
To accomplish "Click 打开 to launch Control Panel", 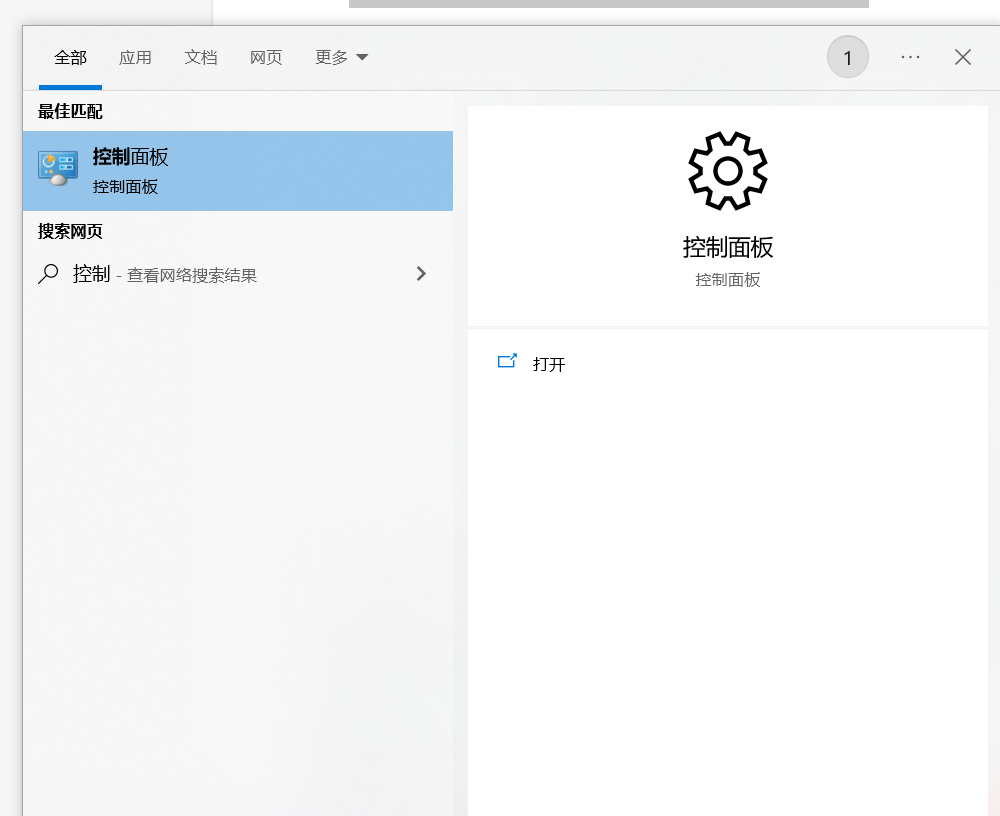I will click(549, 364).
